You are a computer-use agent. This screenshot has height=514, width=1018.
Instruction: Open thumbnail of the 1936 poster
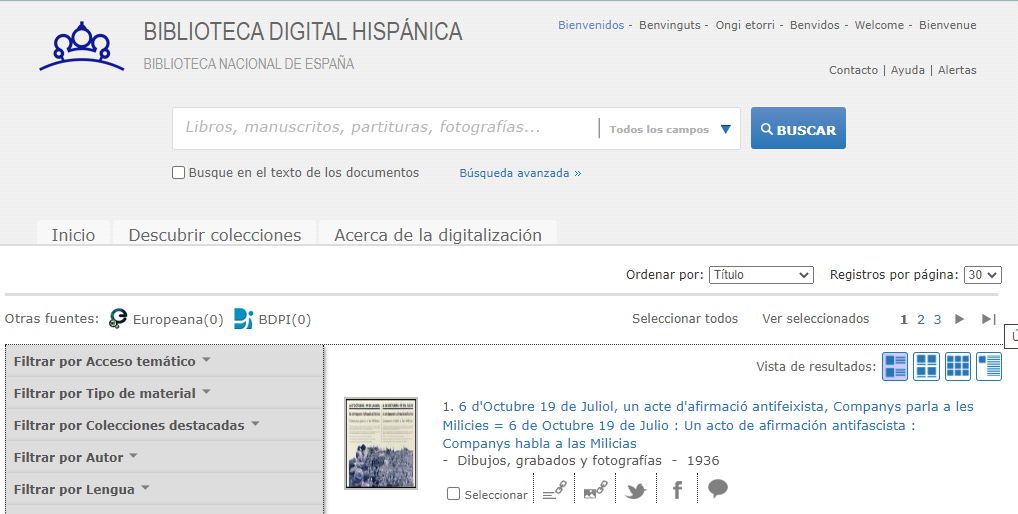coord(381,443)
